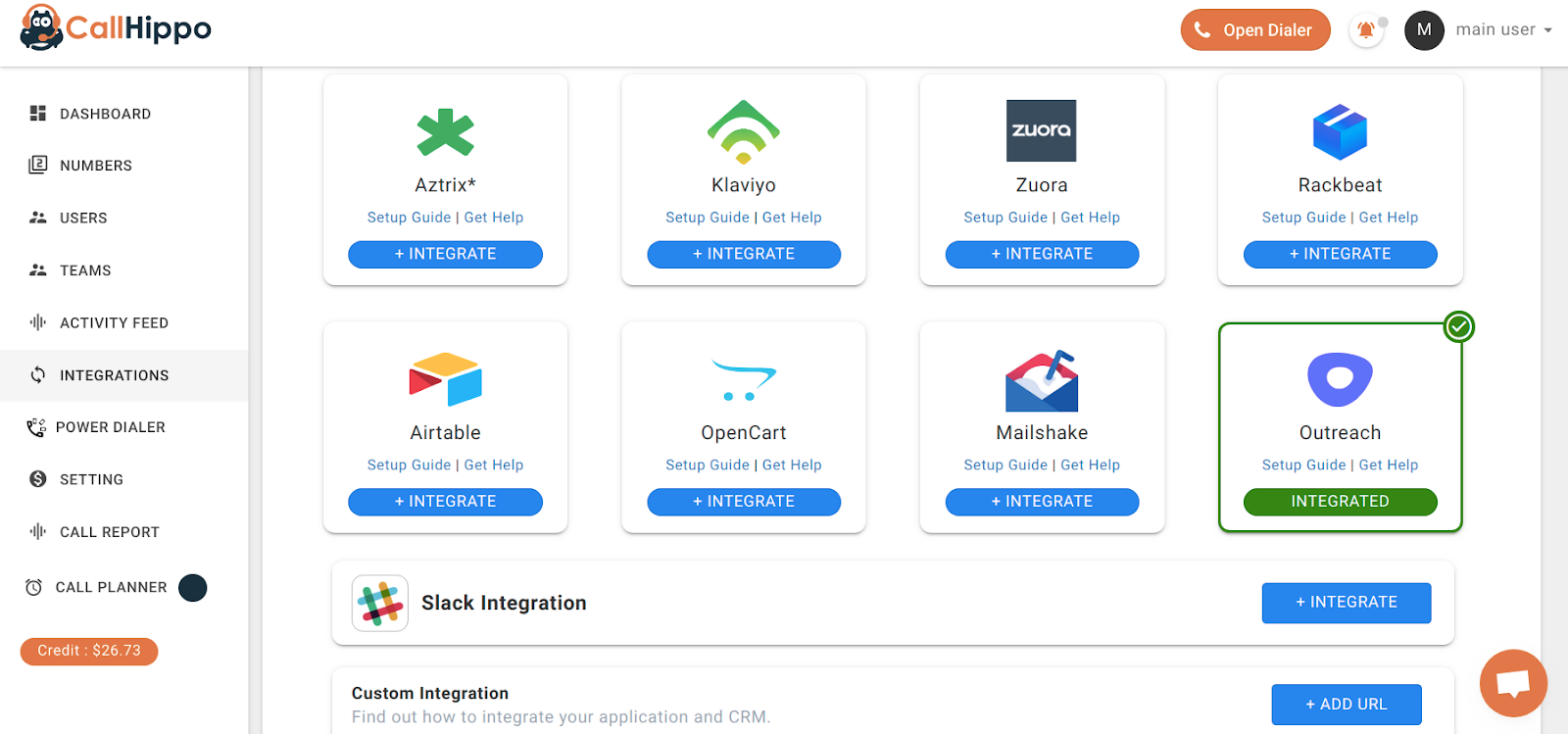The width and height of the screenshot is (1568, 734).
Task: Click the Zuora logo
Action: point(1042,130)
